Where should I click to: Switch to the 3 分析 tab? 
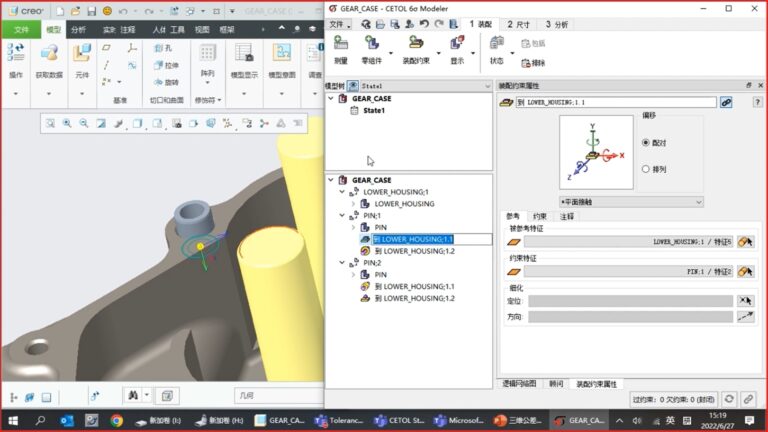tap(556, 24)
